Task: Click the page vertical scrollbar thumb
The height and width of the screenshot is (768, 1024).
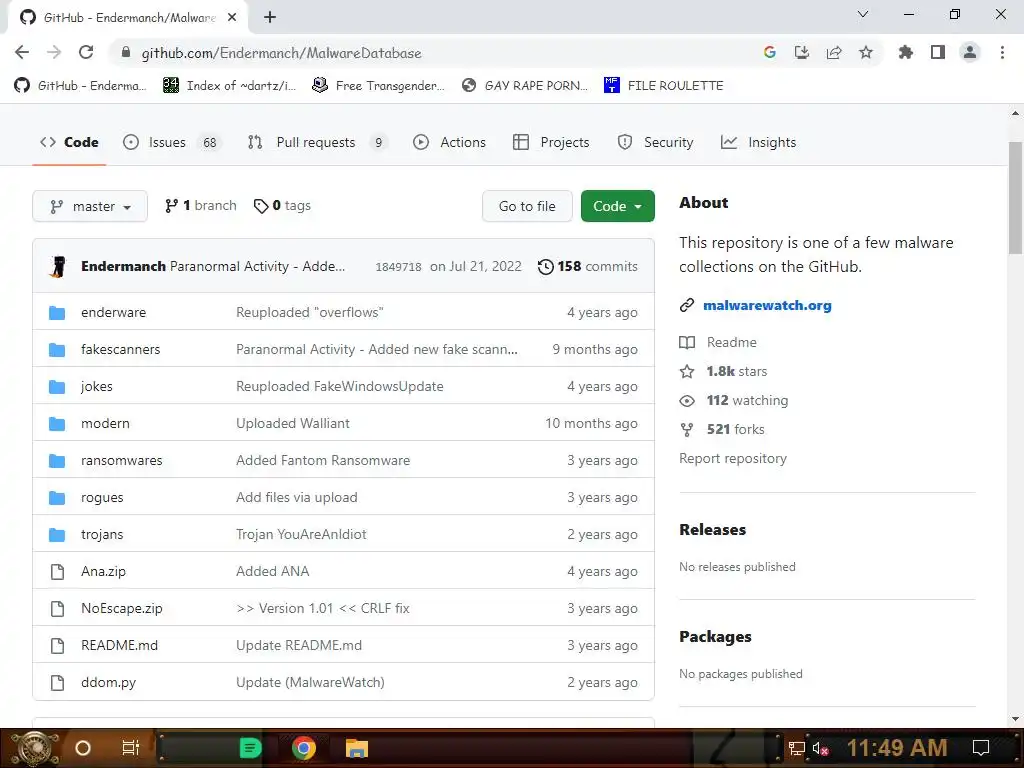Action: point(1015,197)
